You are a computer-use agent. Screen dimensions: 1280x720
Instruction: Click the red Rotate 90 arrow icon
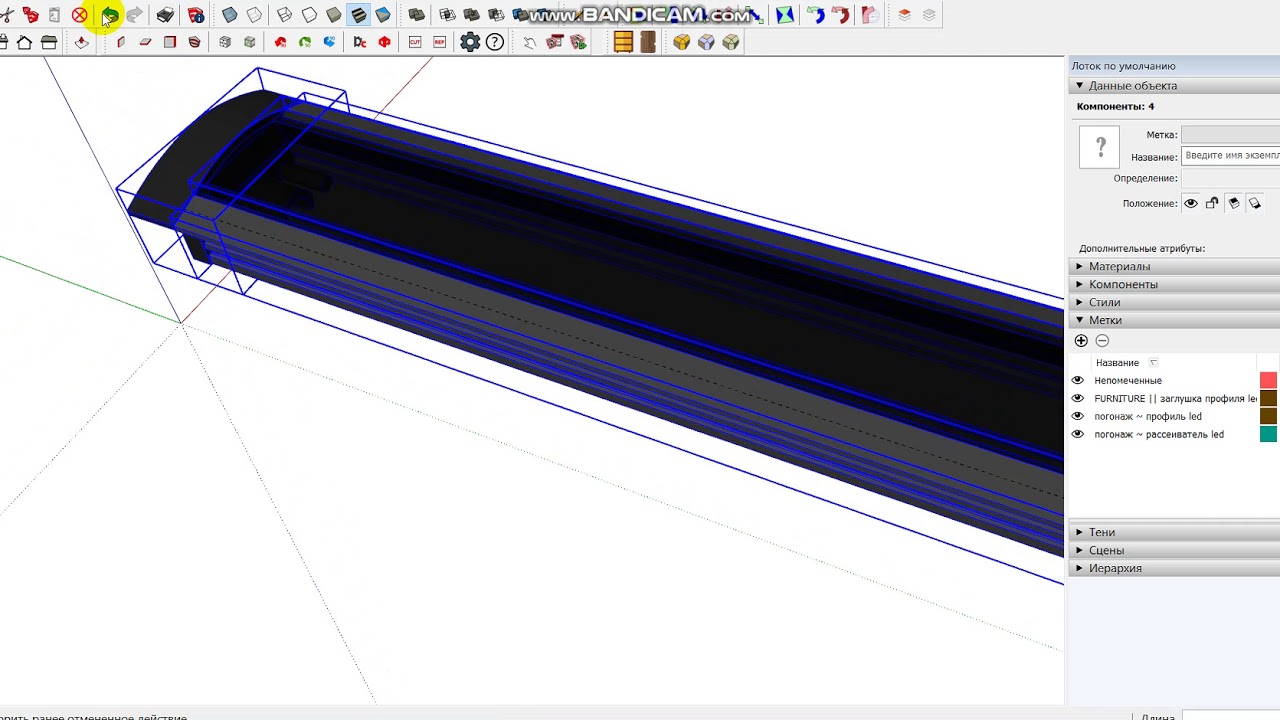click(x=280, y=42)
